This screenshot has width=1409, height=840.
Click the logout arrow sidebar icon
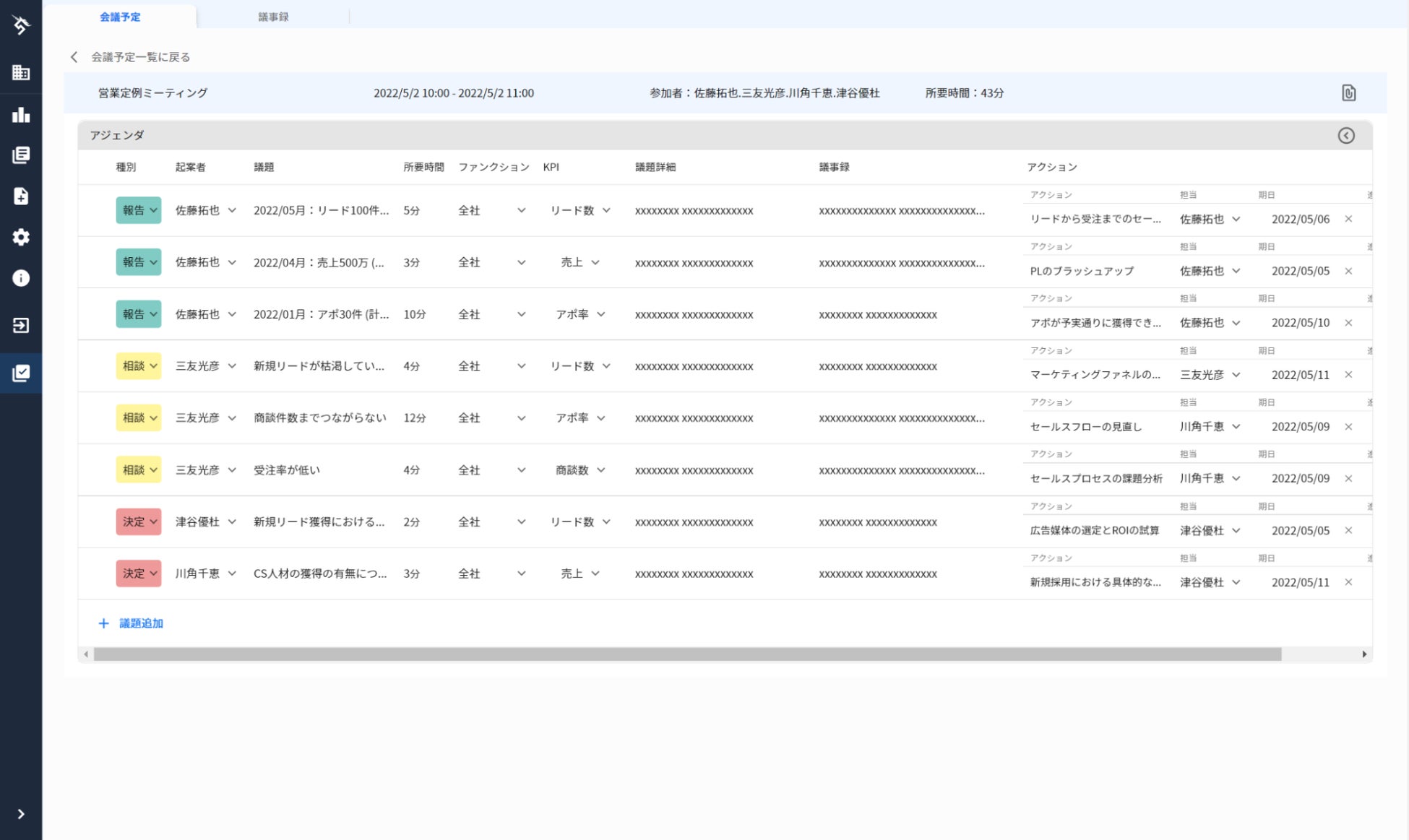point(21,326)
